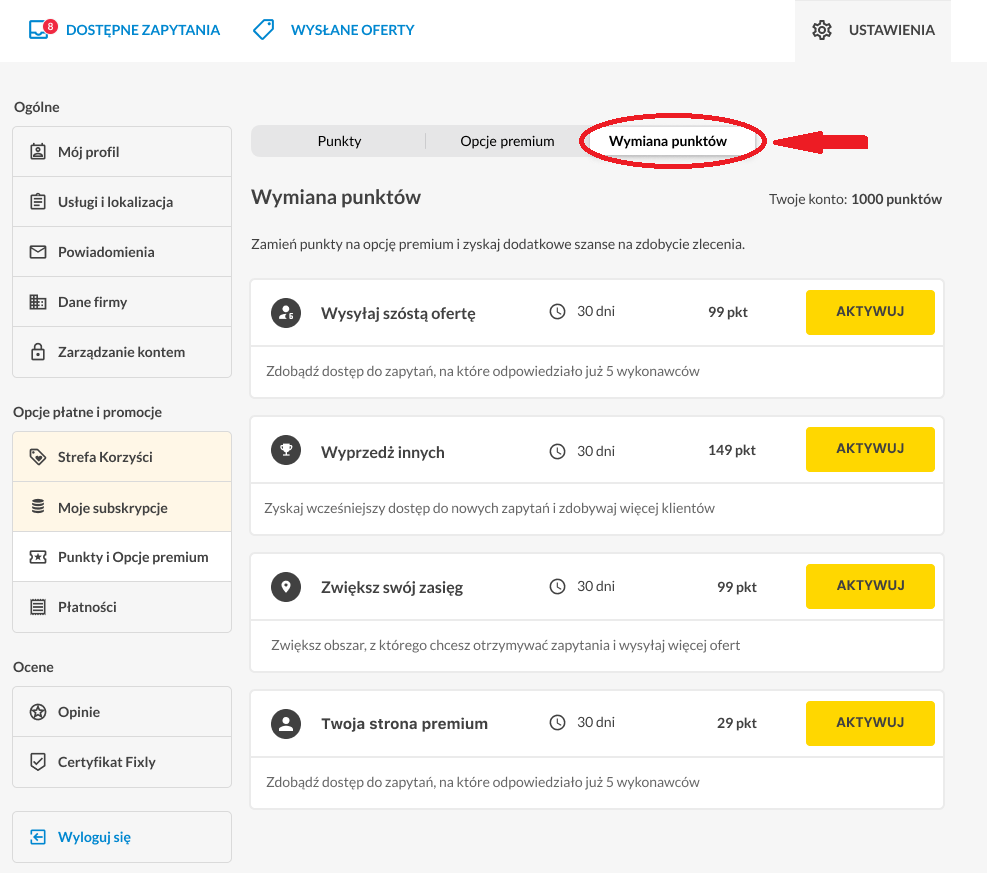987x873 pixels.
Task: Click Wyloguj się to log out
Action: point(122,837)
